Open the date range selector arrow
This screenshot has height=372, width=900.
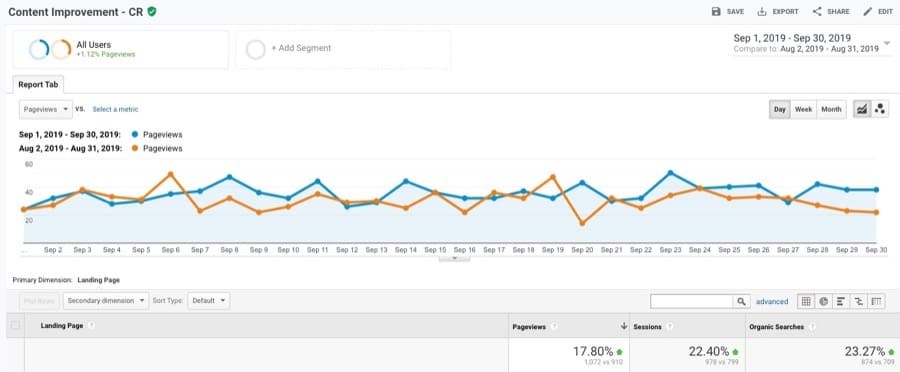pos(887,43)
